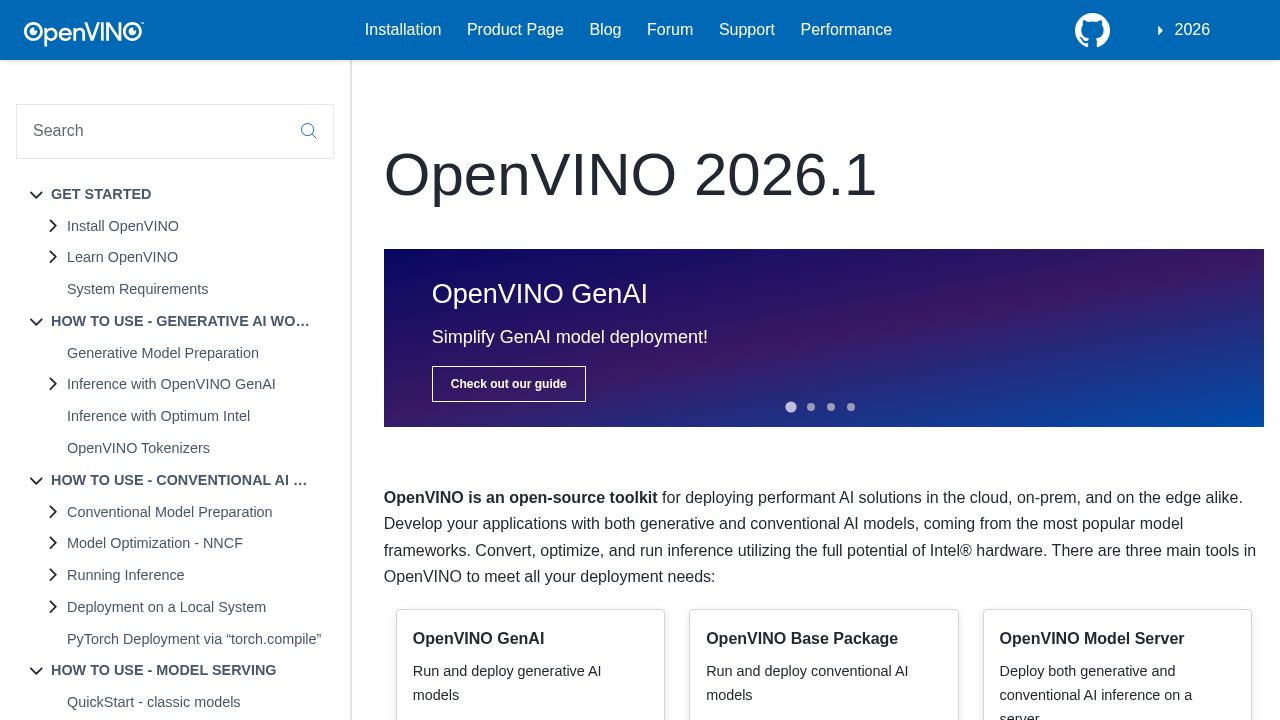This screenshot has width=1280, height=720.
Task: Open the Support nav link
Action: click(747, 30)
